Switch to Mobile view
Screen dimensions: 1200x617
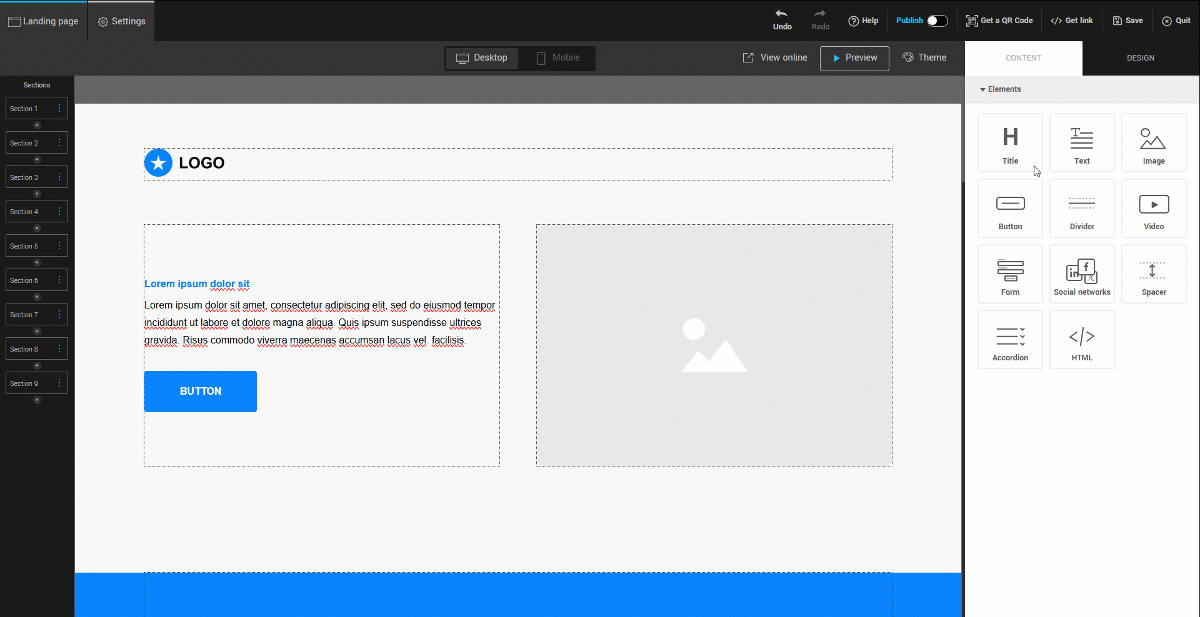point(557,58)
